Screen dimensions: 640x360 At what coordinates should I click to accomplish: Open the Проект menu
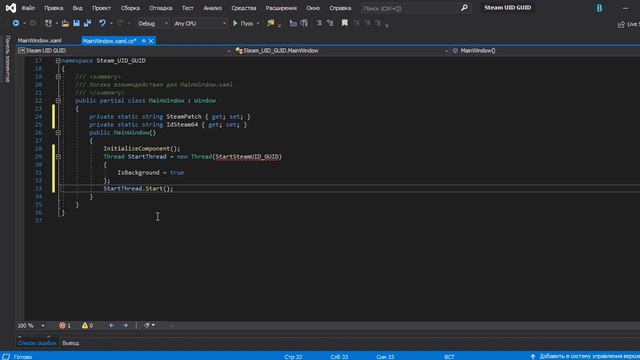tap(101, 8)
